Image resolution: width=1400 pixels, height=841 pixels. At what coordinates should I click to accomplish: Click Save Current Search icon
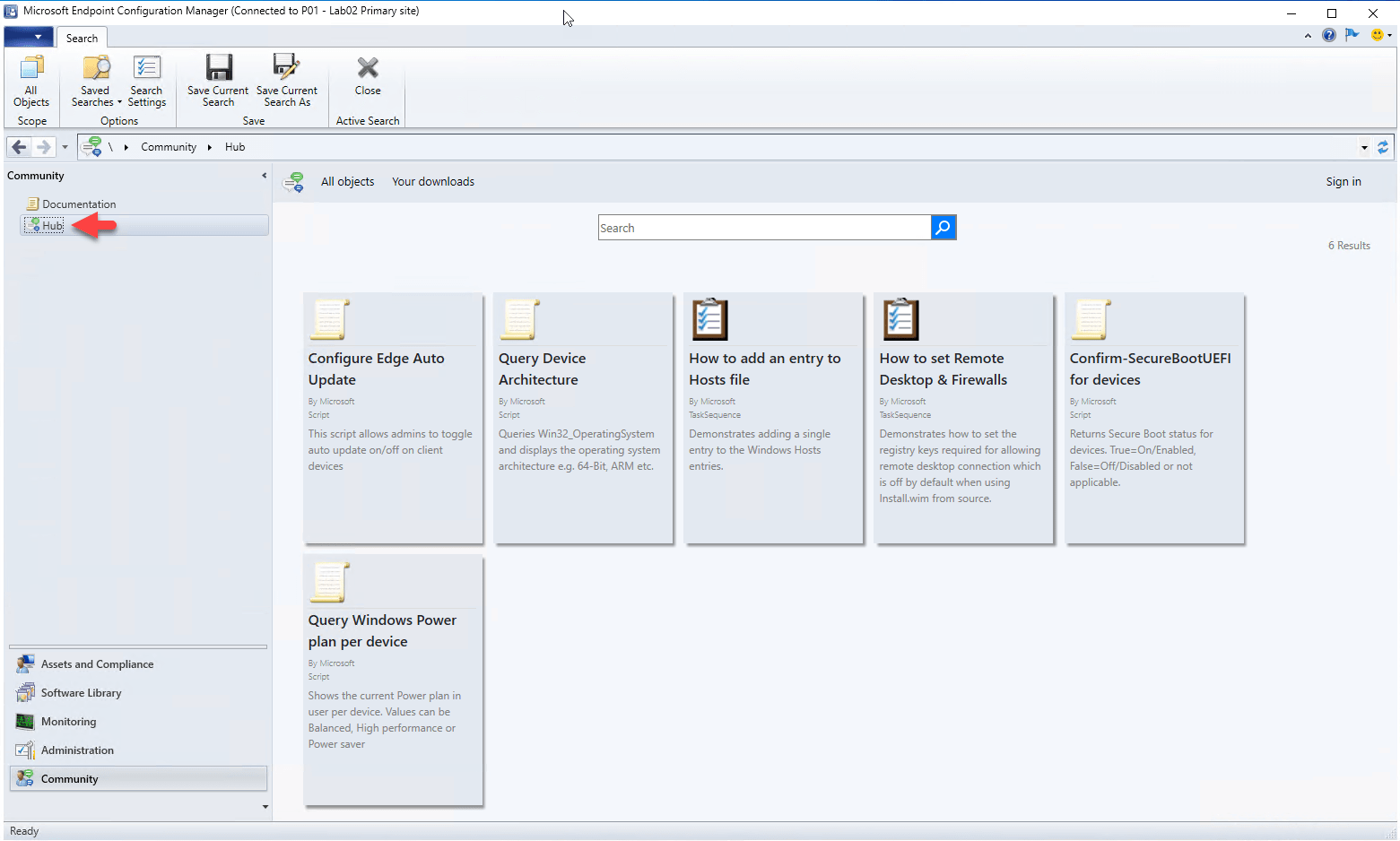click(219, 68)
